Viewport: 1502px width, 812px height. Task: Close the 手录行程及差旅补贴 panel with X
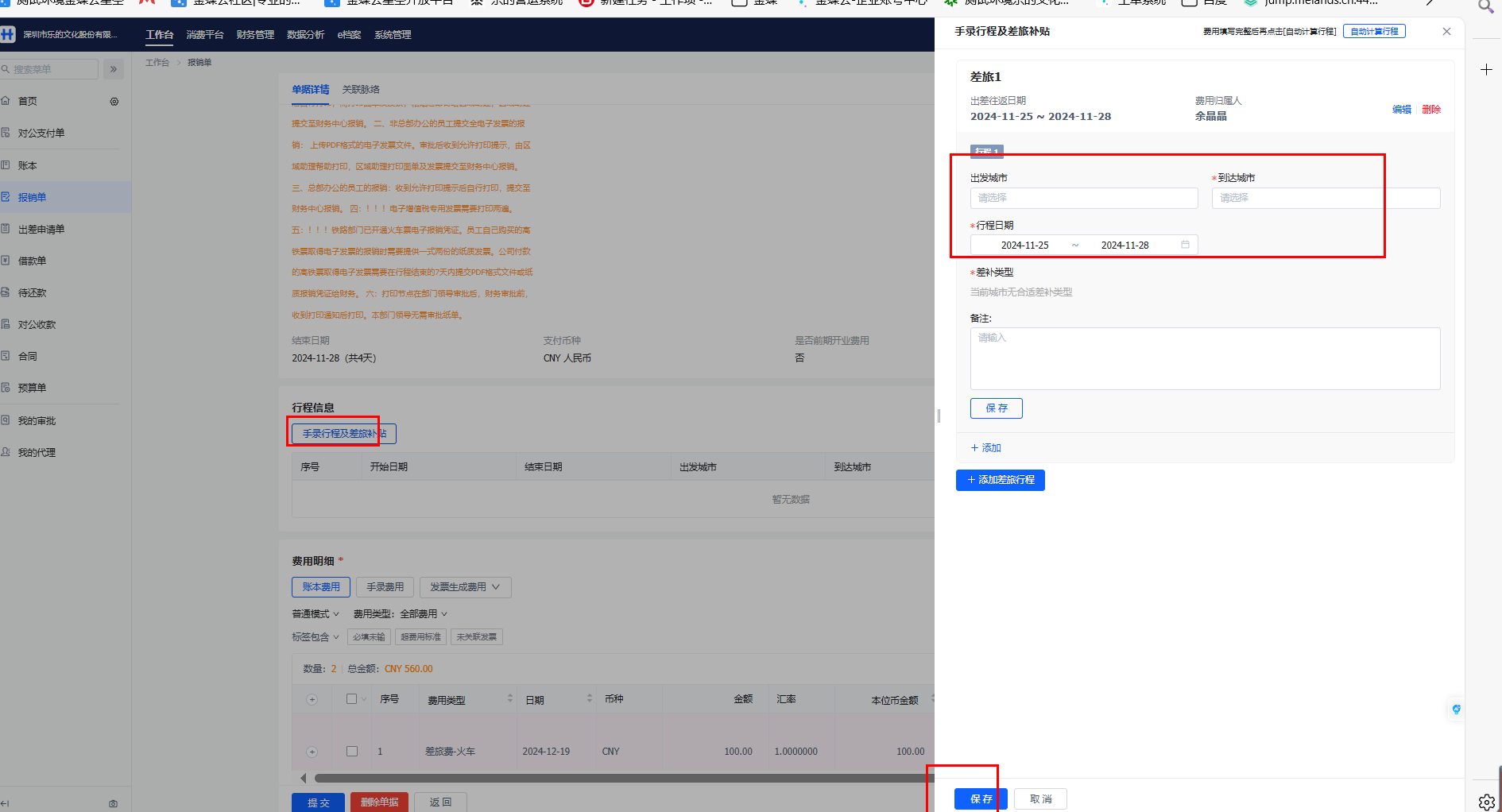click(1446, 32)
